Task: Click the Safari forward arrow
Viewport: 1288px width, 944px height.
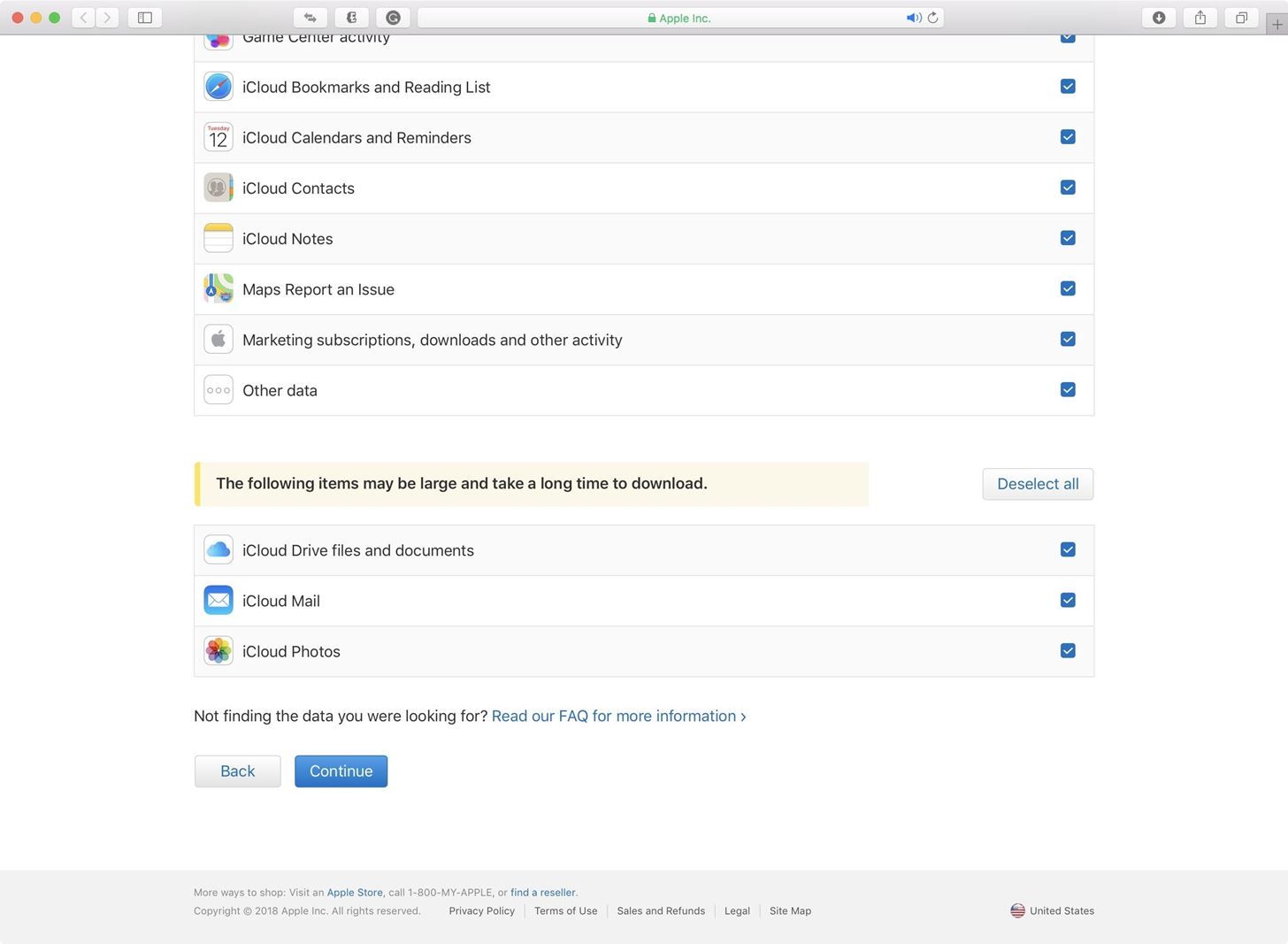Action: pos(107,18)
